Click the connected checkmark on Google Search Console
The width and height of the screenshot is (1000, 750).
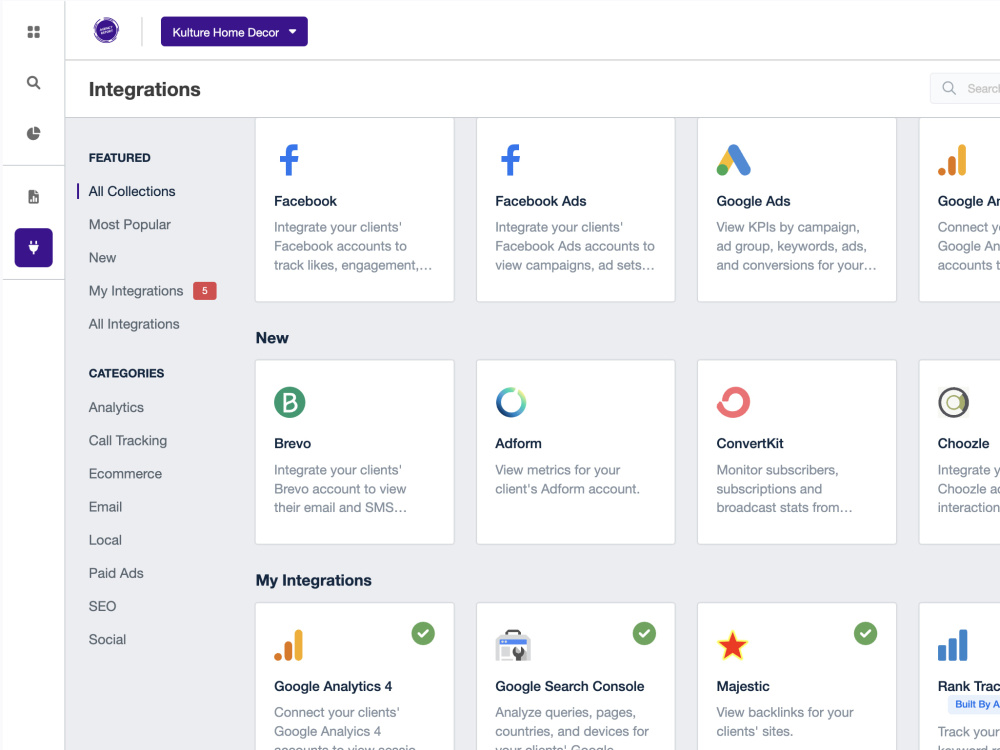(644, 633)
